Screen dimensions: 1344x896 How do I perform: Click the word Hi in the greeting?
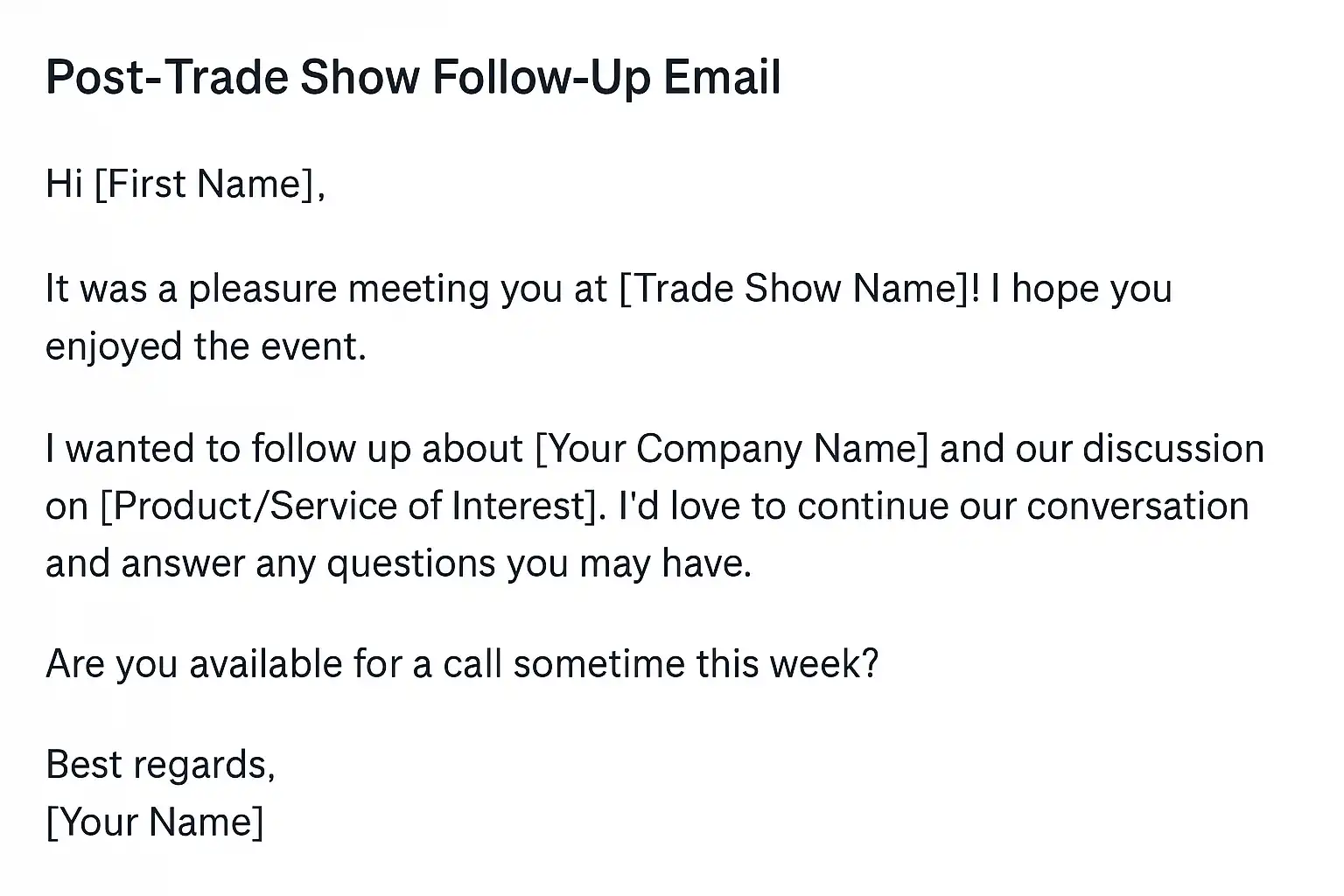click(x=64, y=185)
